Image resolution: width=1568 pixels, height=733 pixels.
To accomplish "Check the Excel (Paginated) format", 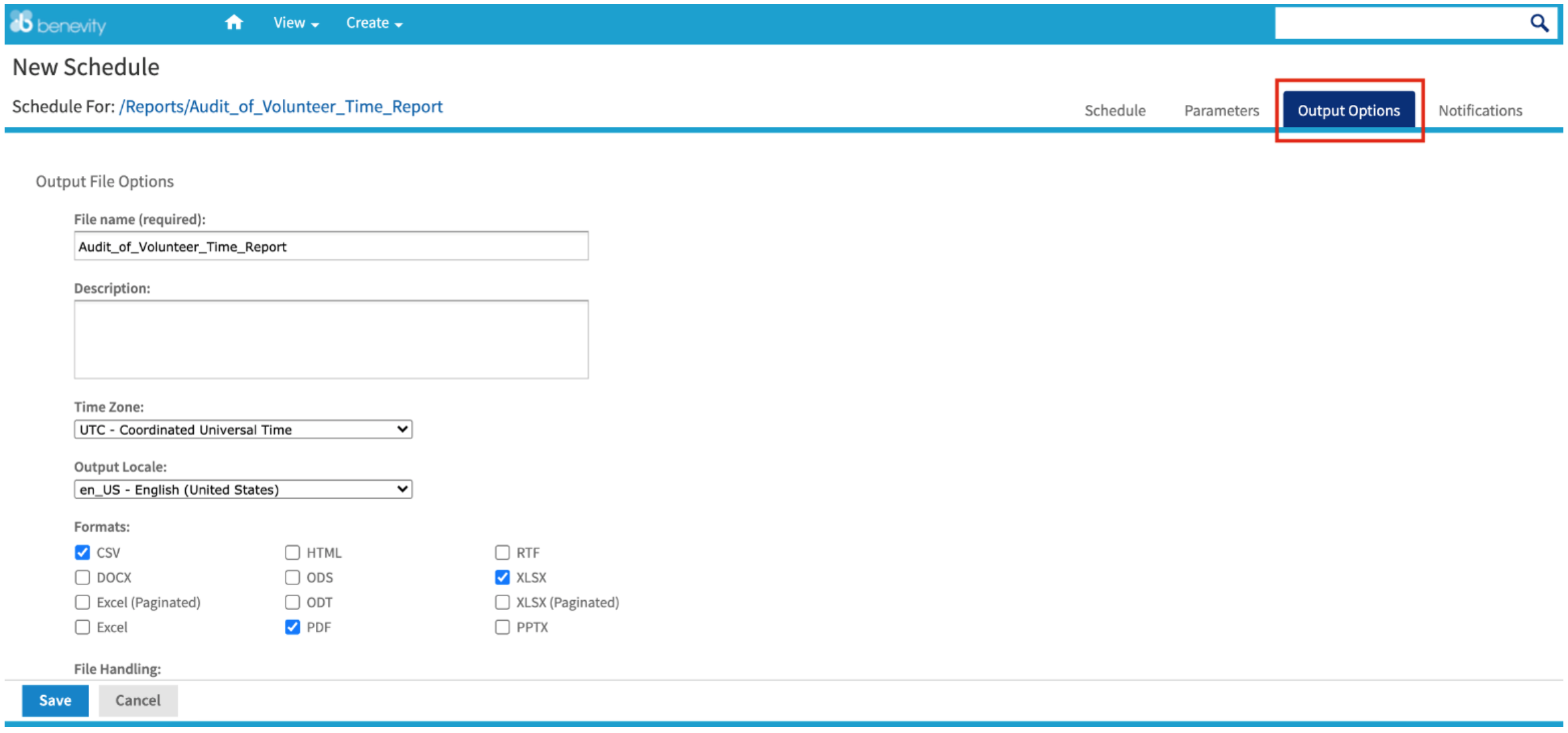I will click(x=82, y=602).
